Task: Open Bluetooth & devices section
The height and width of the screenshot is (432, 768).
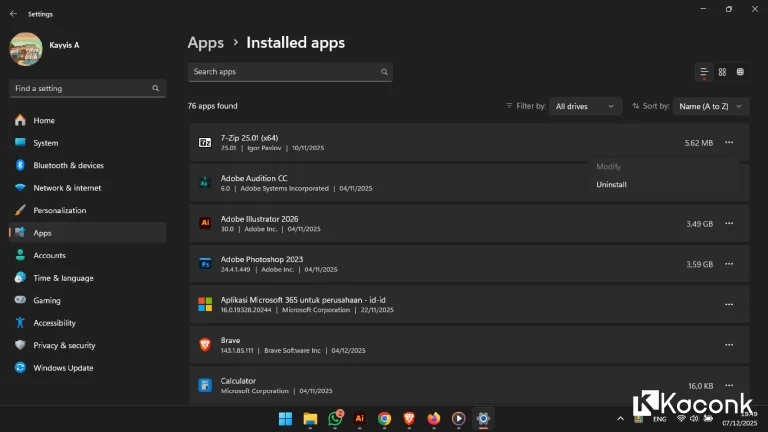Action: click(x=87, y=166)
